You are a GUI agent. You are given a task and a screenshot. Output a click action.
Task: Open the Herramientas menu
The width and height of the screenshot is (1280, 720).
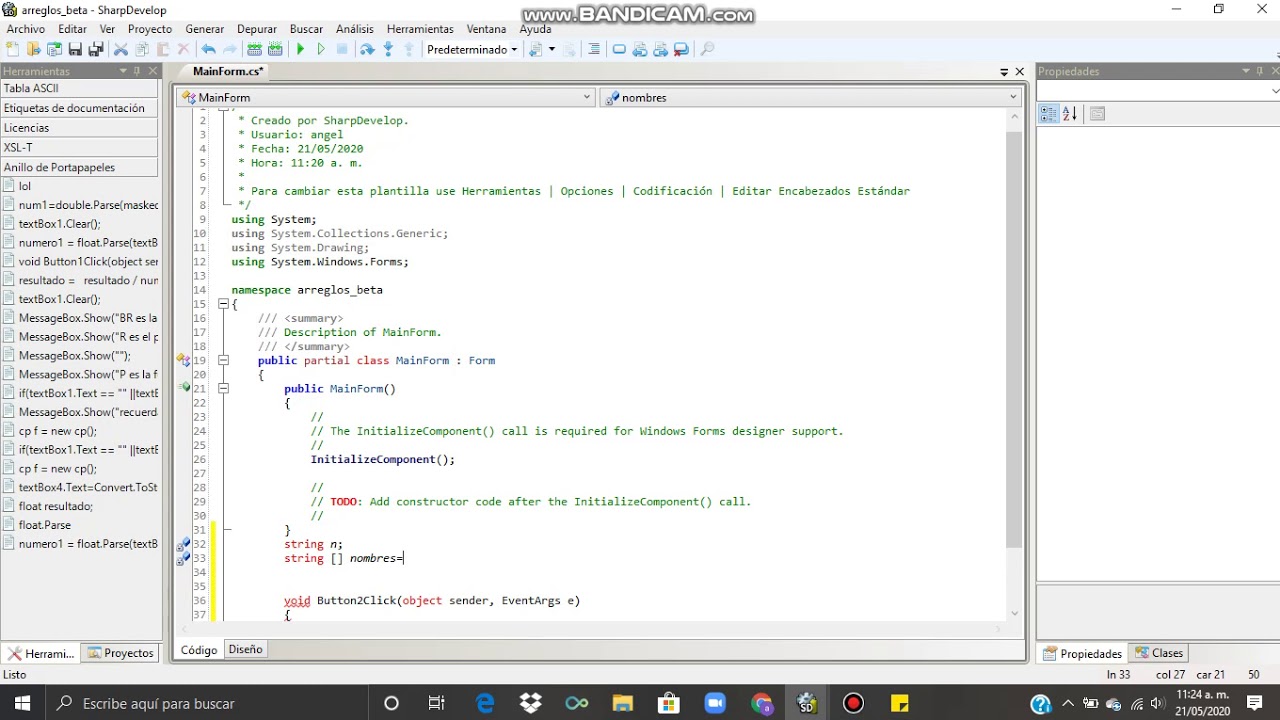(420, 29)
